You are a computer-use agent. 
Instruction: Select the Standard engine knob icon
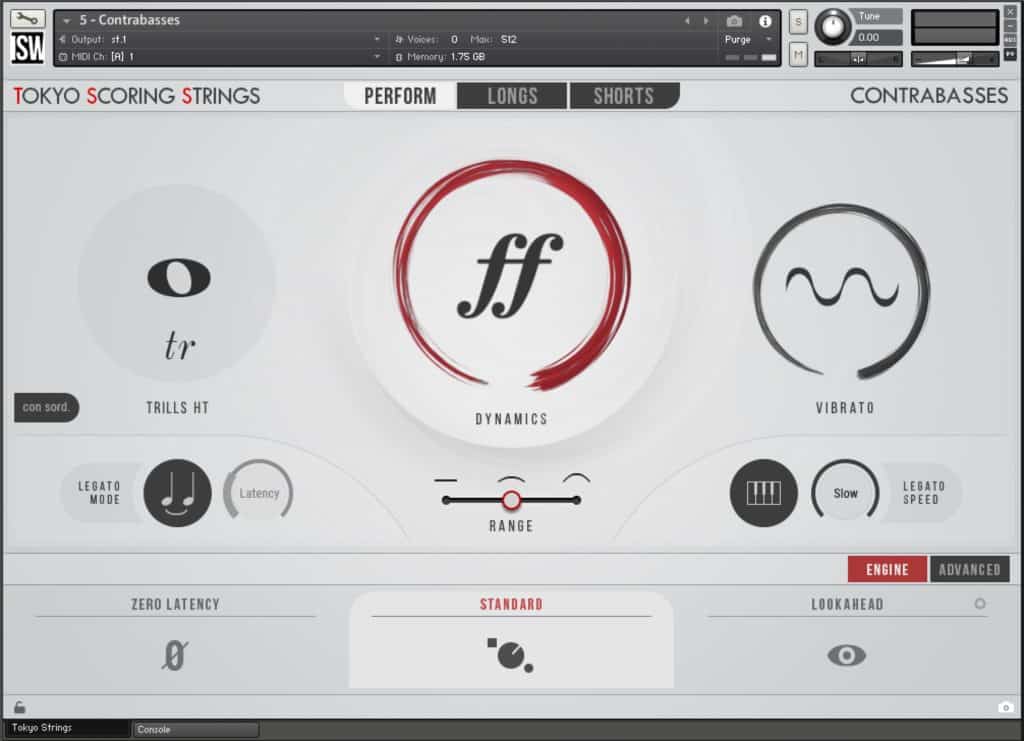[511, 655]
